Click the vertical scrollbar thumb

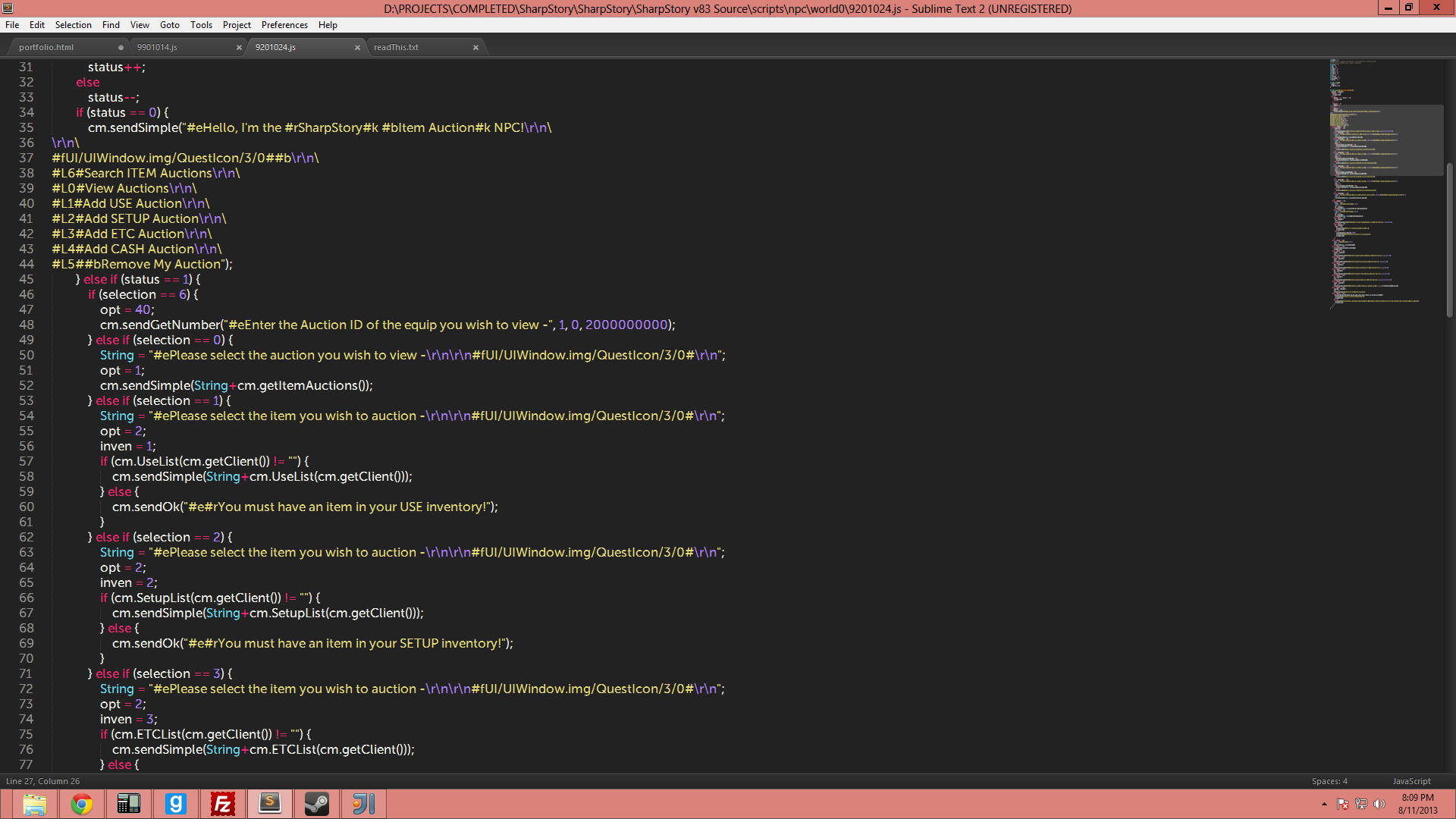pos(1449,239)
